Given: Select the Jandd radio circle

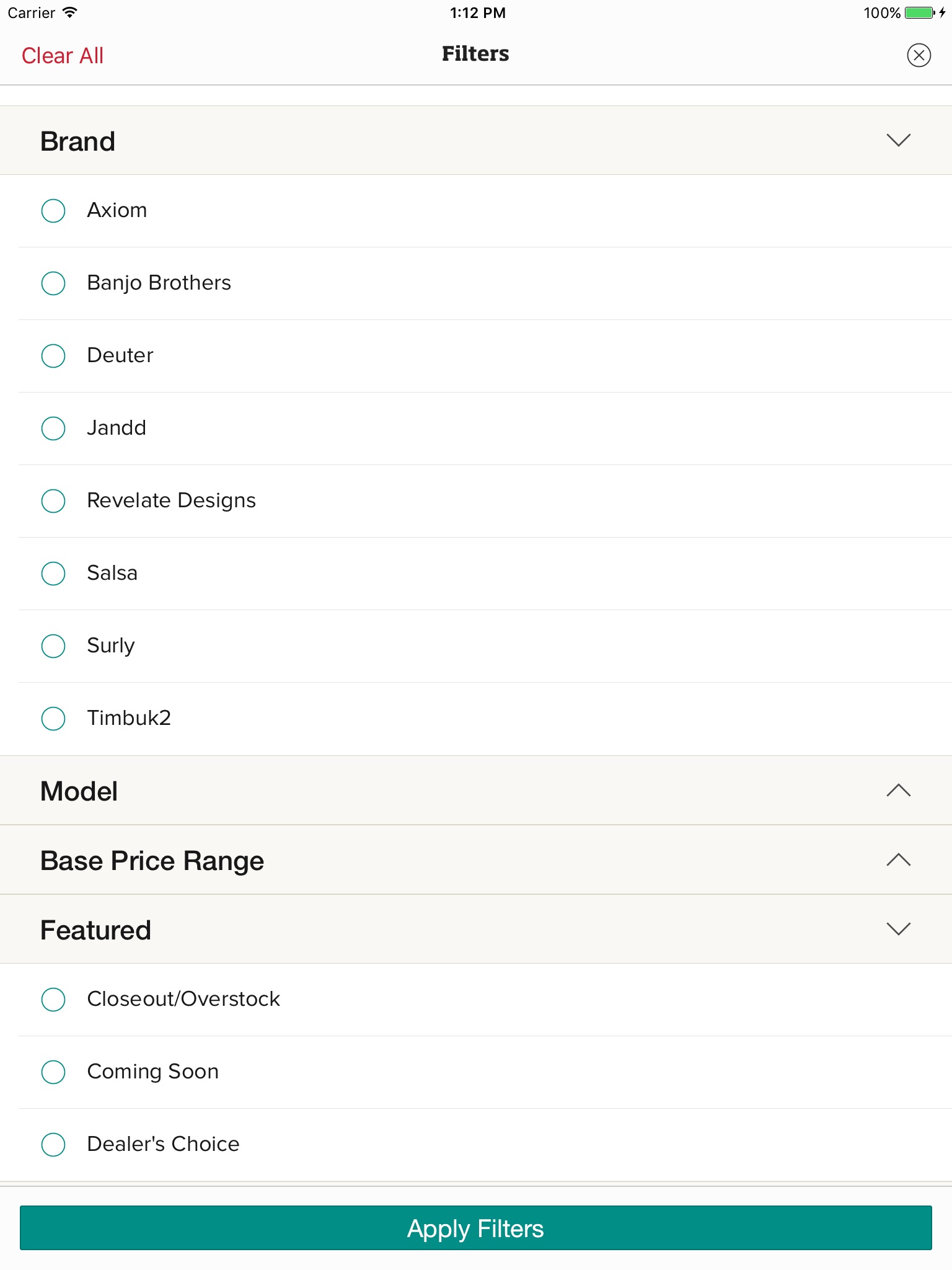Looking at the screenshot, I should (x=53, y=429).
